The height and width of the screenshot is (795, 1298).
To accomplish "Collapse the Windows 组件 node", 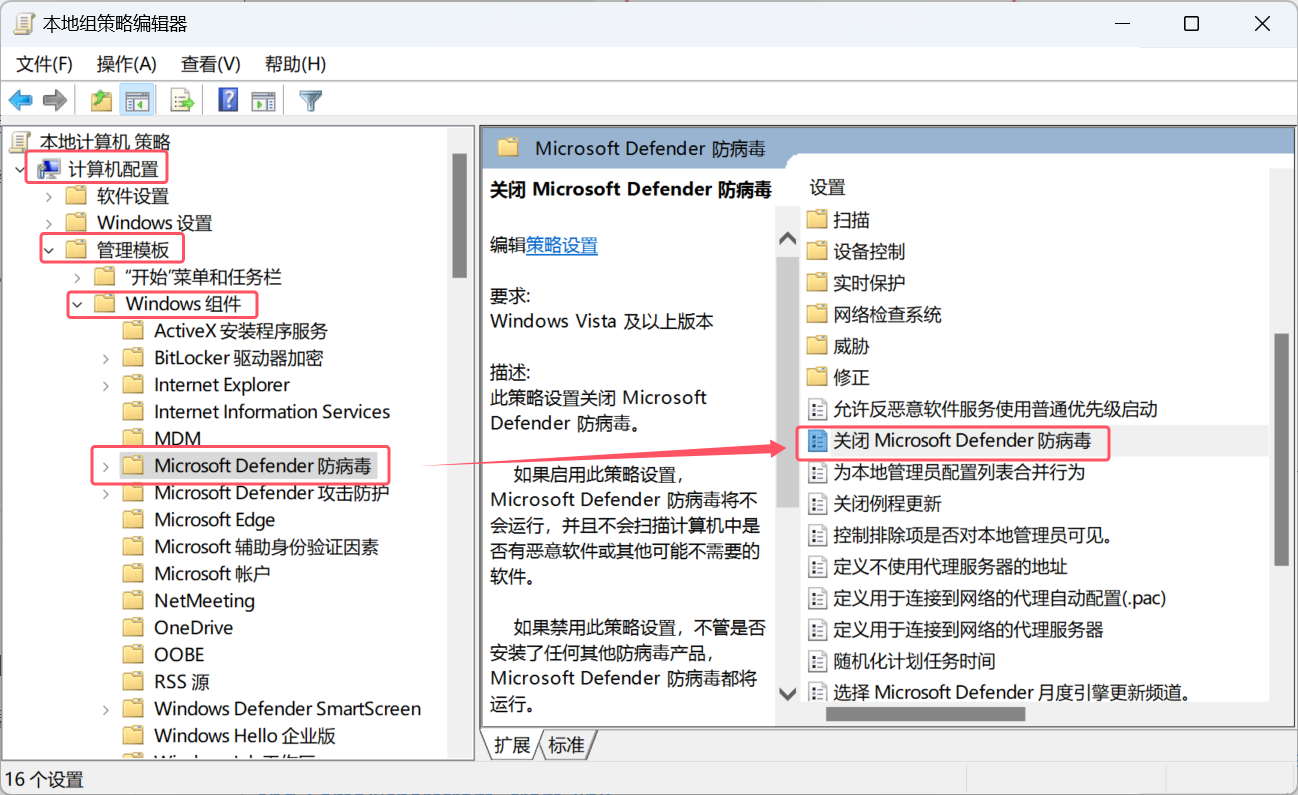I will (77, 304).
